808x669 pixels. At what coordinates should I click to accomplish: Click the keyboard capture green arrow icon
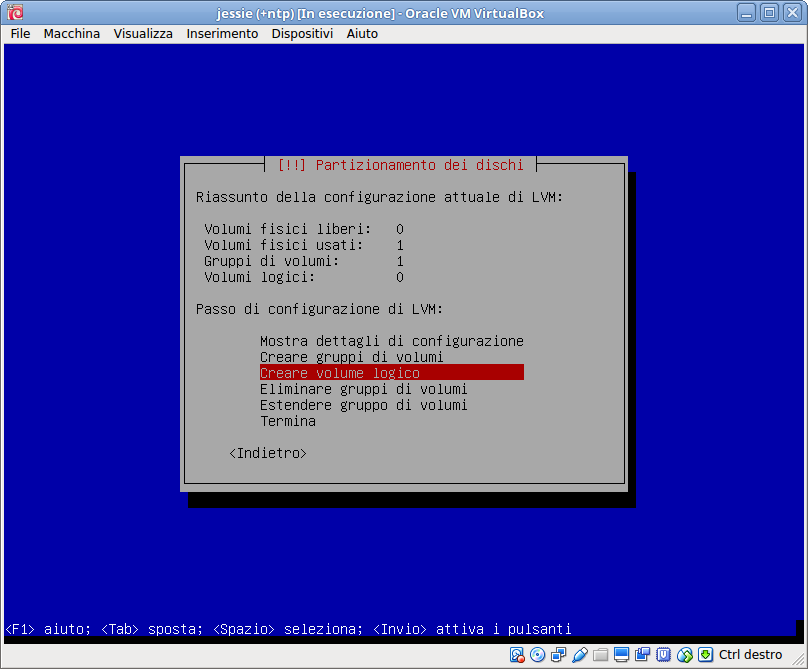click(x=705, y=655)
